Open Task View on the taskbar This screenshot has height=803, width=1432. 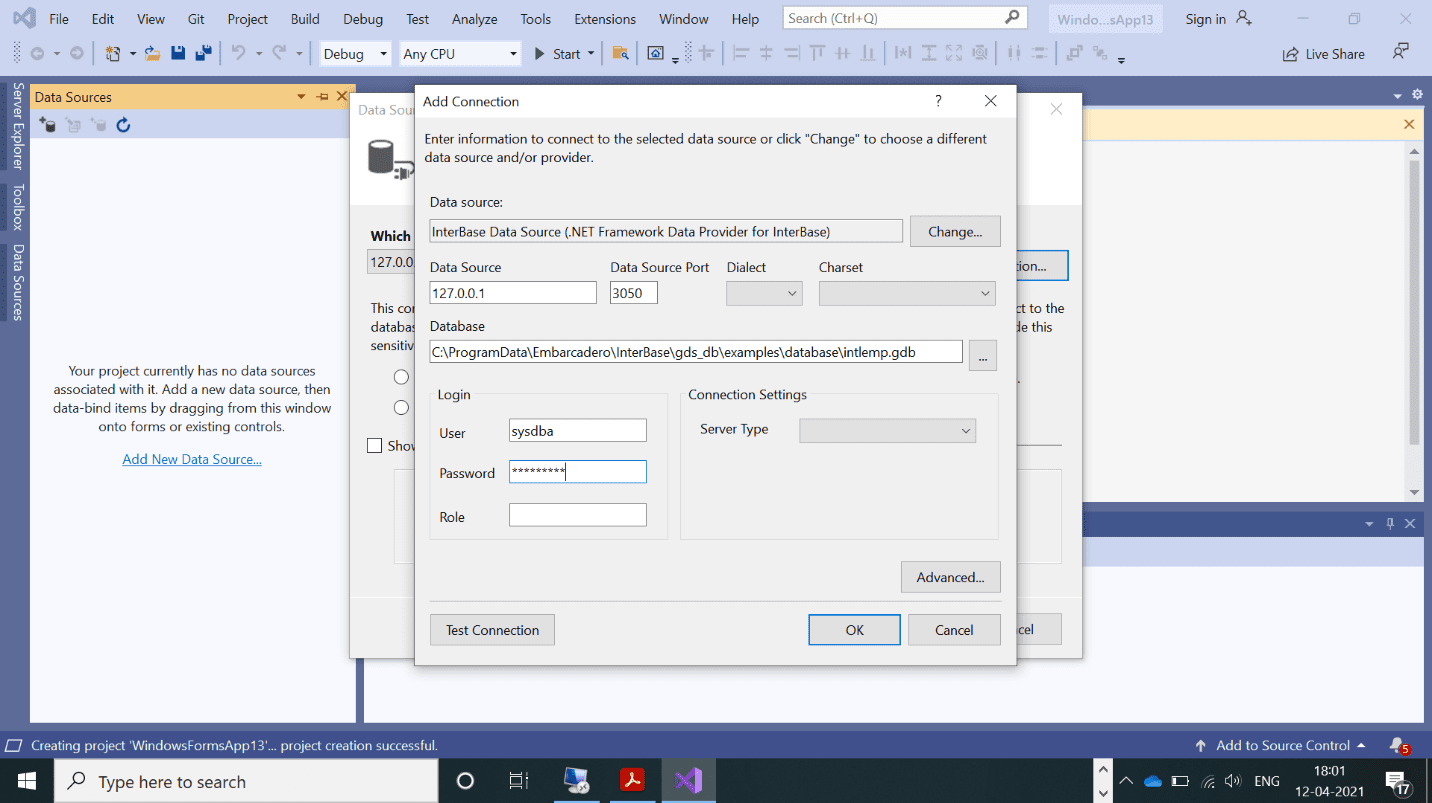click(518, 781)
